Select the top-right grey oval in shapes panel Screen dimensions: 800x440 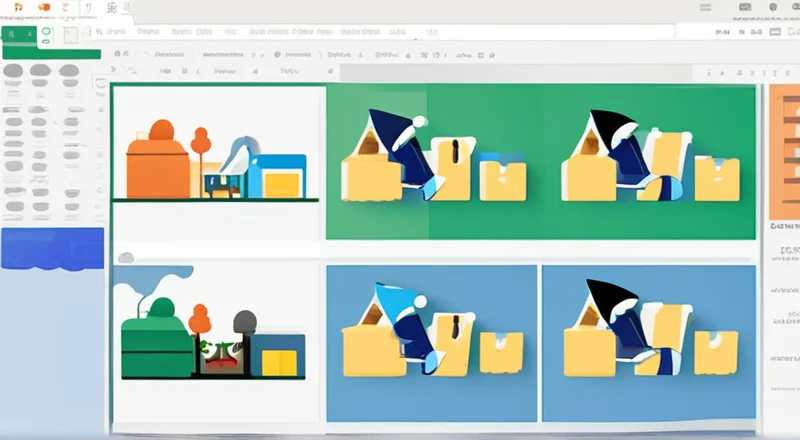69,71
